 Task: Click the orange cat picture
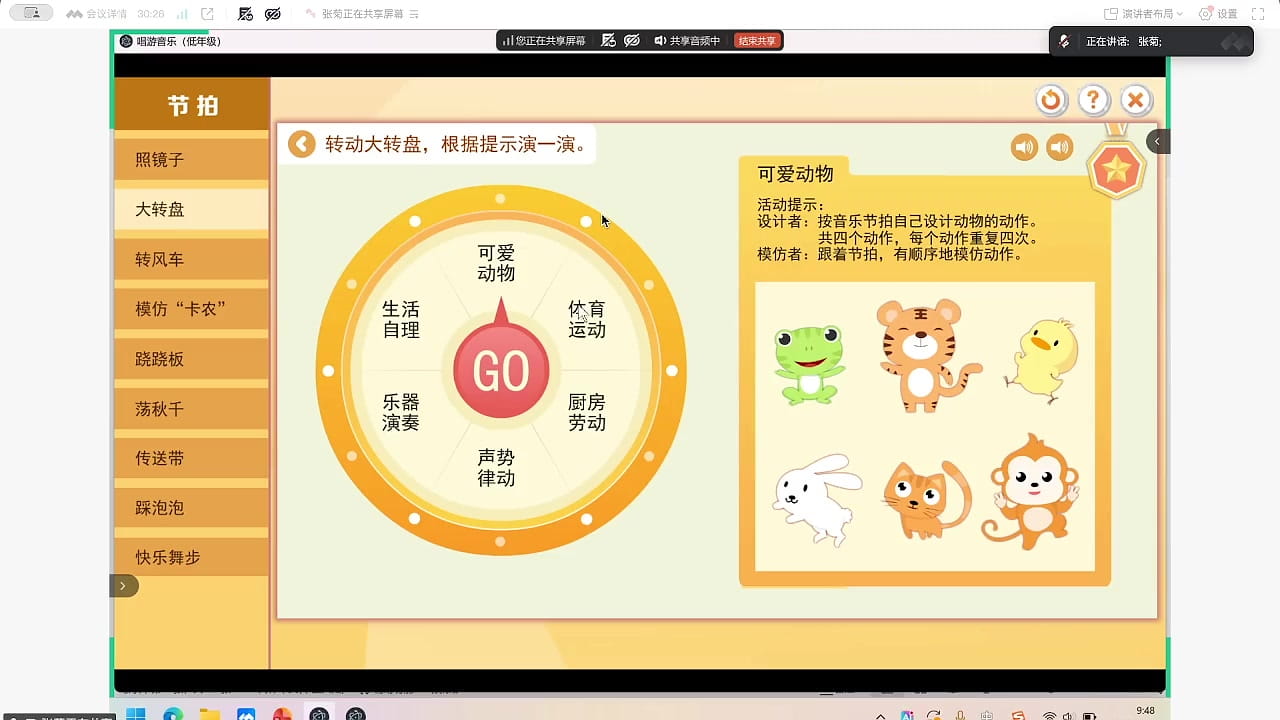pos(925,500)
